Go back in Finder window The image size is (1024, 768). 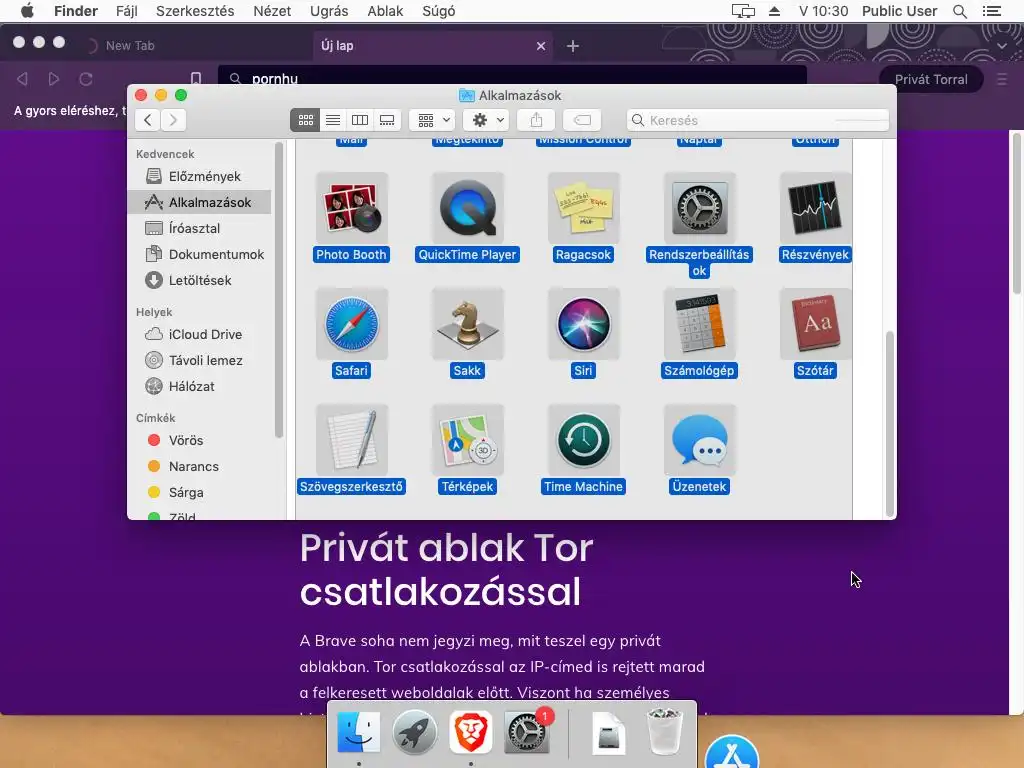(x=148, y=120)
